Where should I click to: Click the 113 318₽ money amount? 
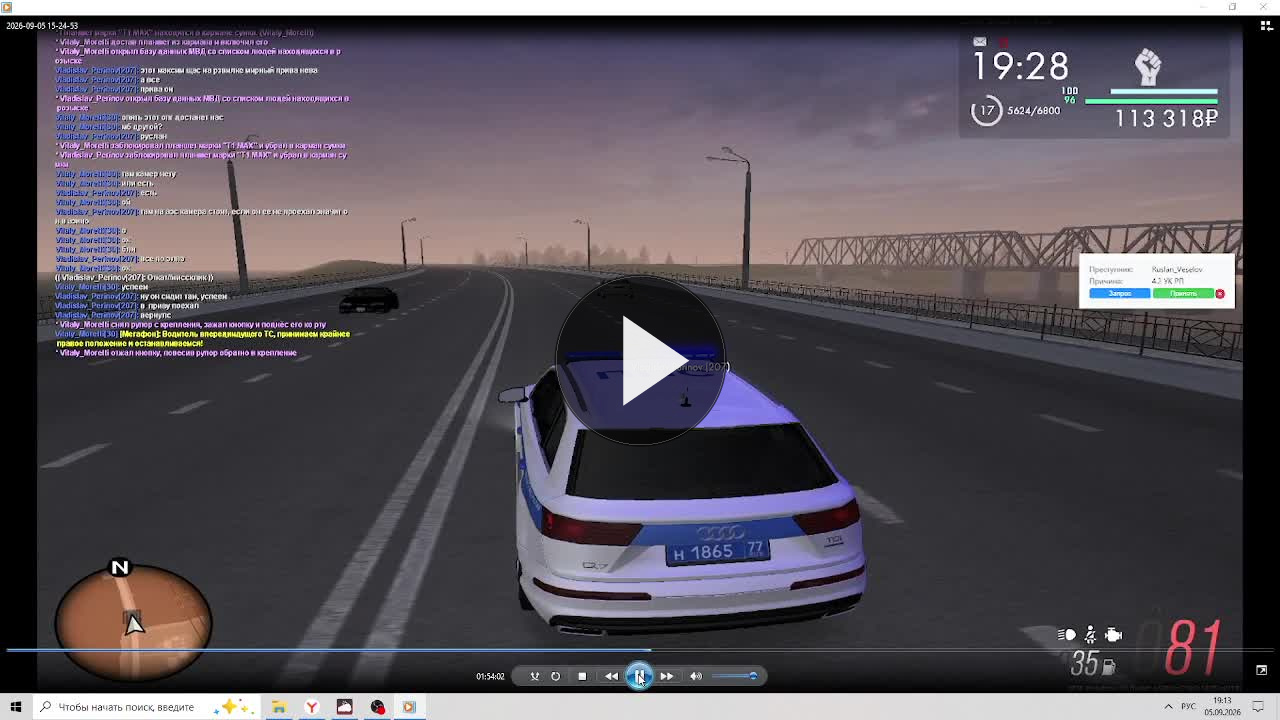(1166, 119)
